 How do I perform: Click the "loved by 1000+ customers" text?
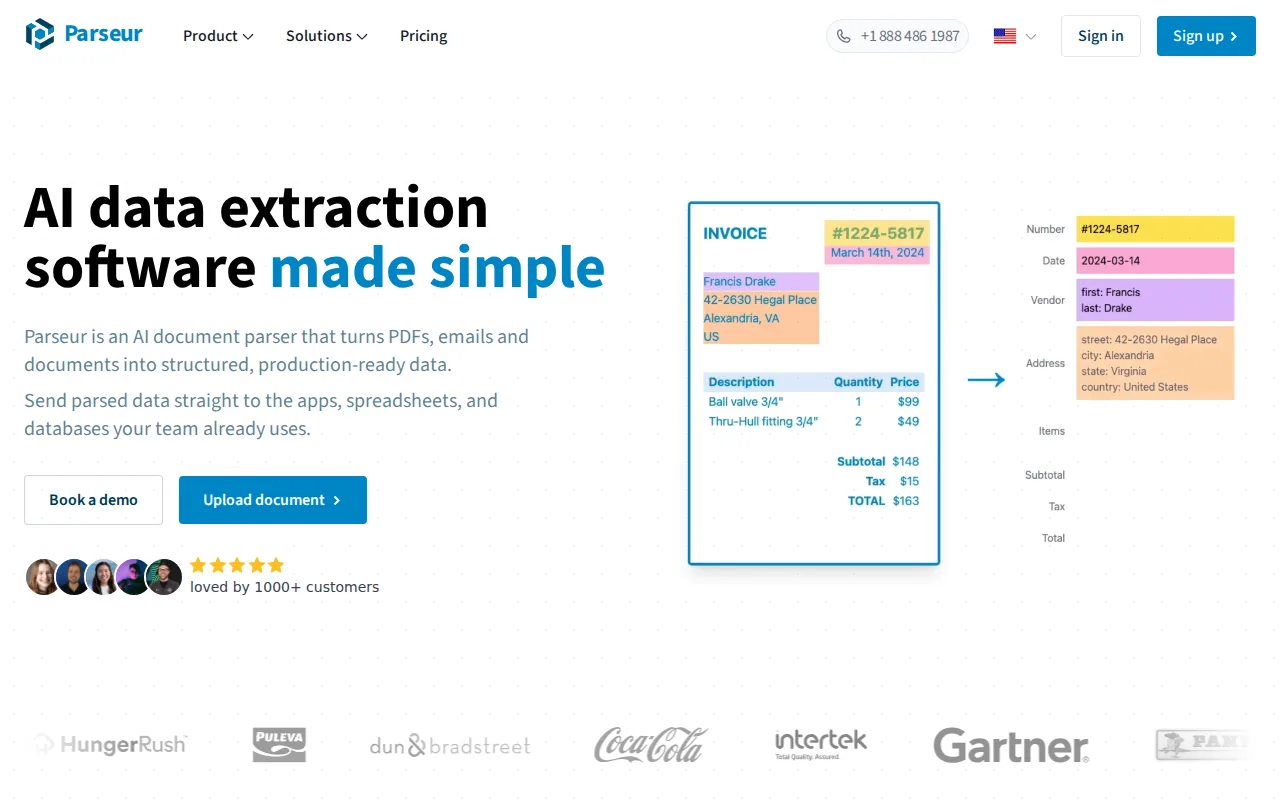[285, 587]
